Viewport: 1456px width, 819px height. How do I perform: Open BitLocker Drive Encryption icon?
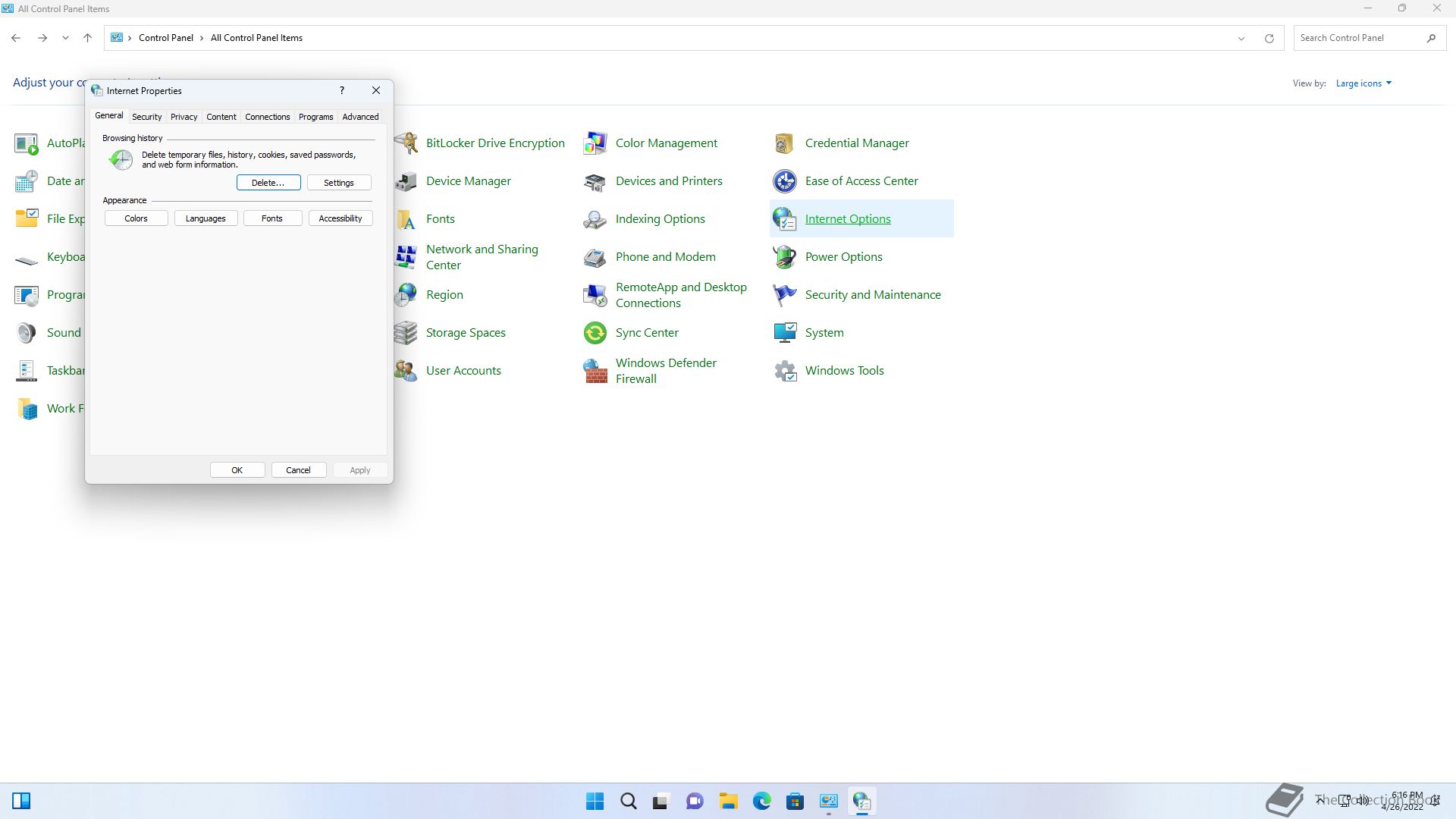coord(406,143)
